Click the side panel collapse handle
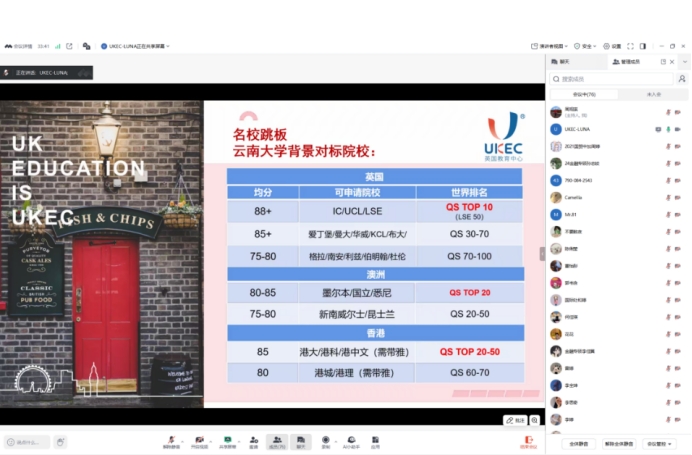Image resolution: width=692 pixels, height=455 pixels. point(543,254)
